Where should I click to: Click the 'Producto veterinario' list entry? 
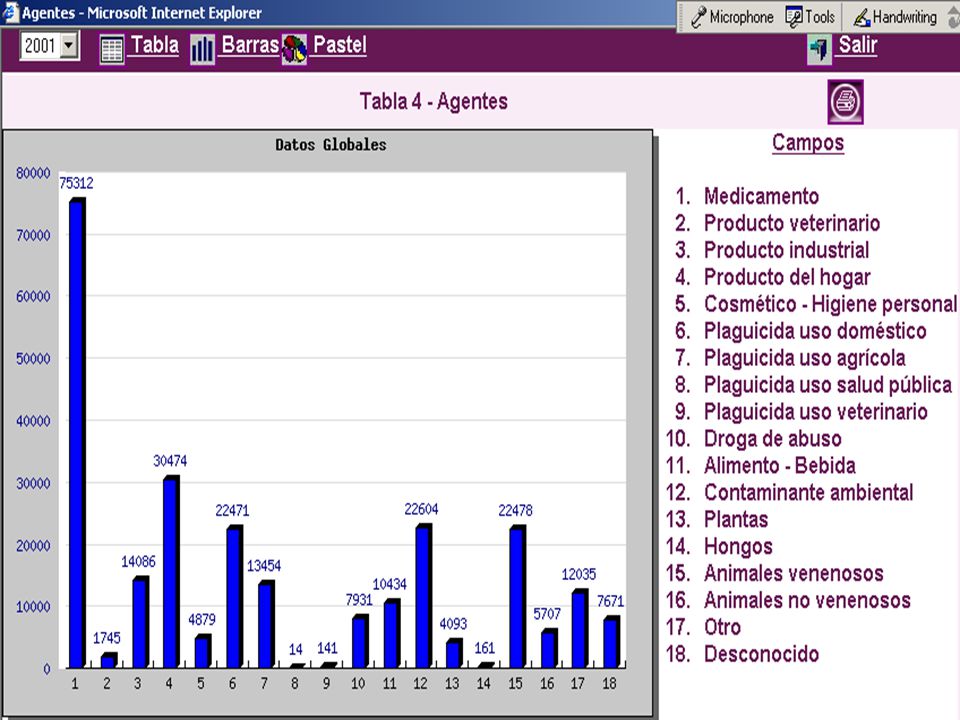(x=792, y=223)
